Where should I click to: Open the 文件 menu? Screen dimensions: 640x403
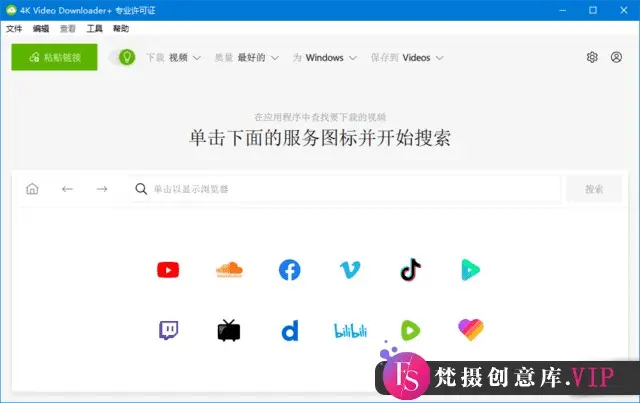tap(14, 29)
